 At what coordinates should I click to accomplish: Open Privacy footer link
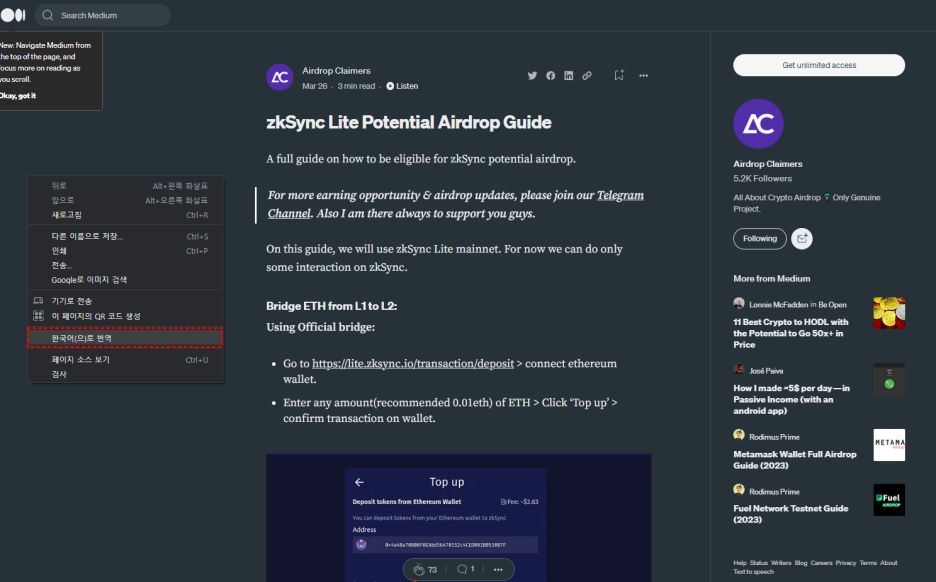846,563
